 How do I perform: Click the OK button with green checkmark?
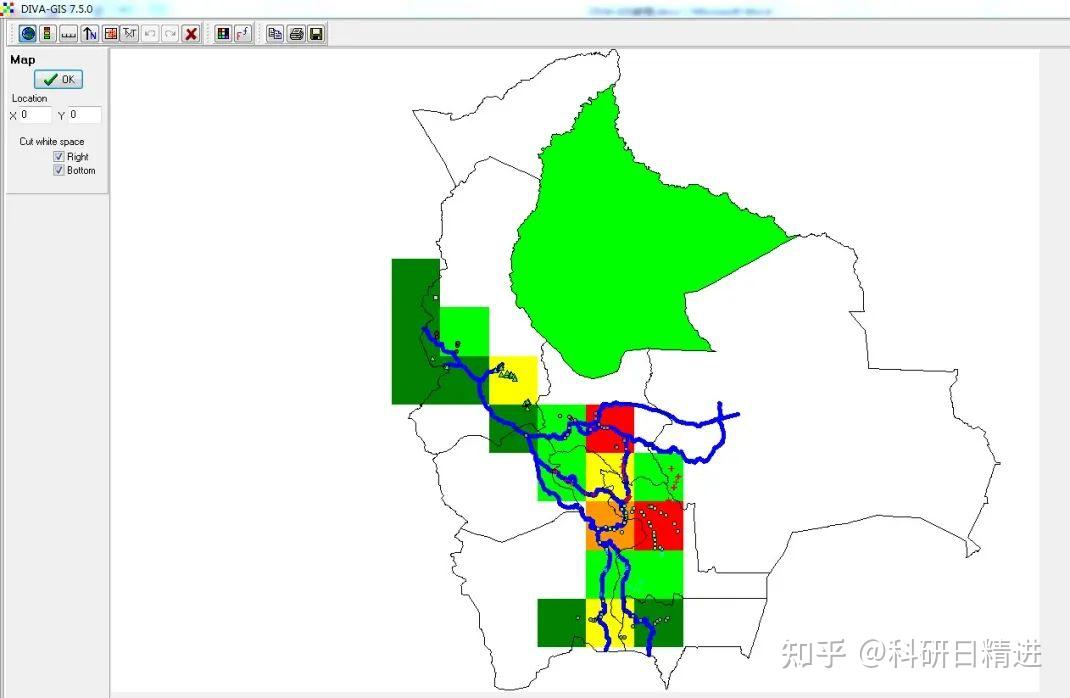[x=59, y=79]
